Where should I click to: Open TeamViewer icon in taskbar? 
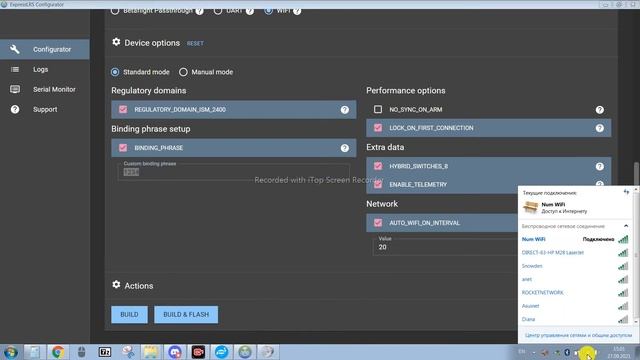pos(222,352)
